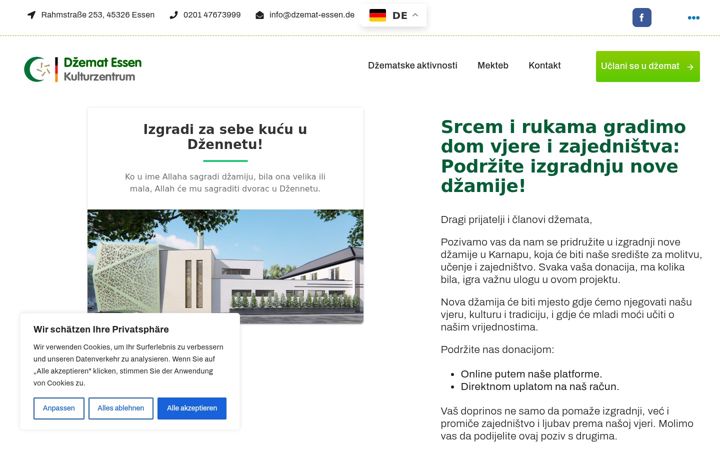Screen dimensions: 720x450
Task: Open the Kontakt menu item
Action: pos(545,66)
